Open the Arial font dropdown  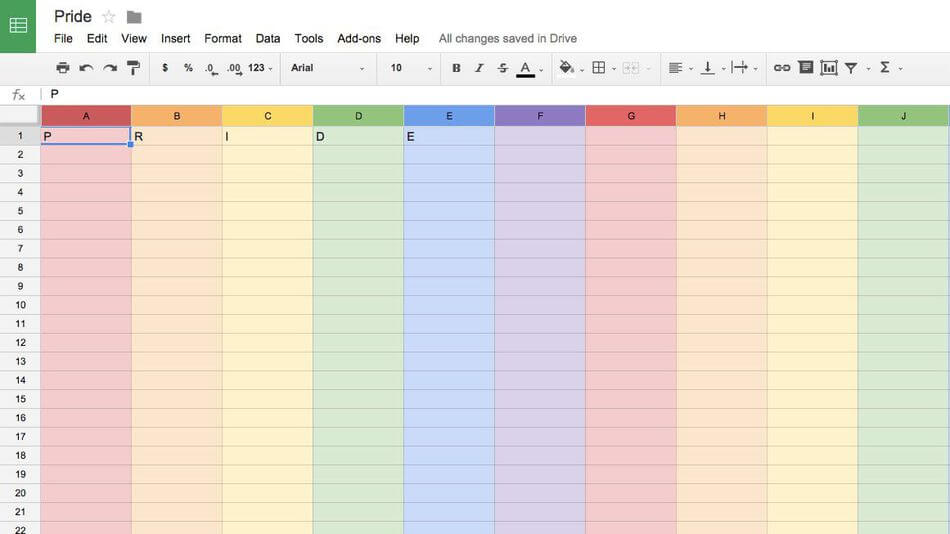coord(327,68)
